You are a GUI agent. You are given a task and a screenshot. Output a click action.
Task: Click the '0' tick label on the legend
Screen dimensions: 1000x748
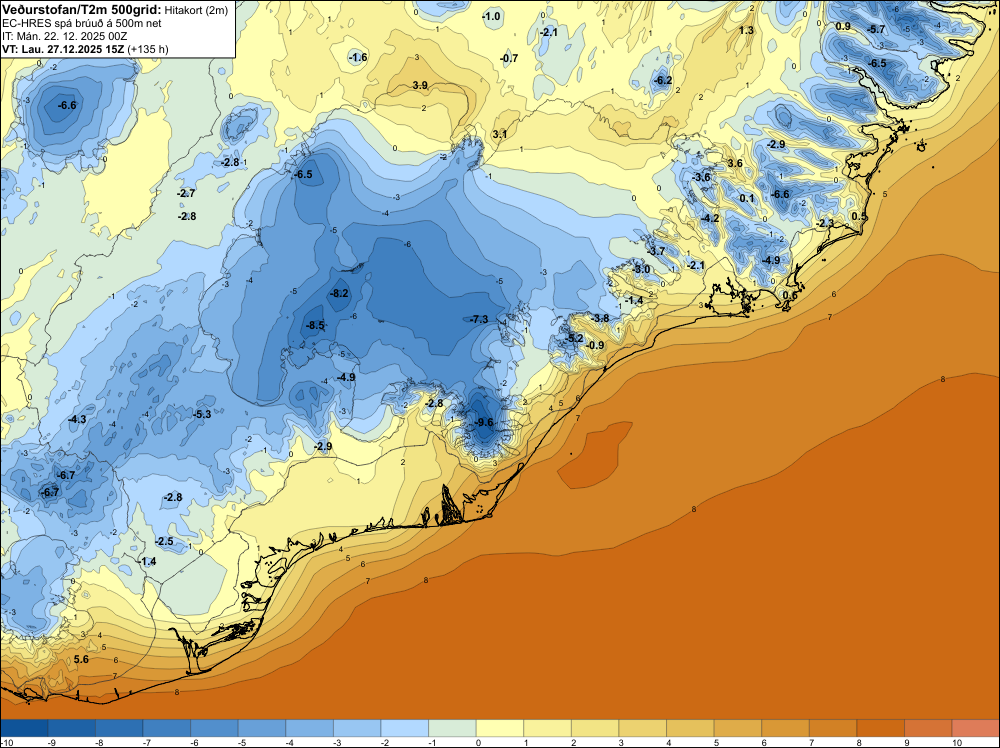click(478, 742)
